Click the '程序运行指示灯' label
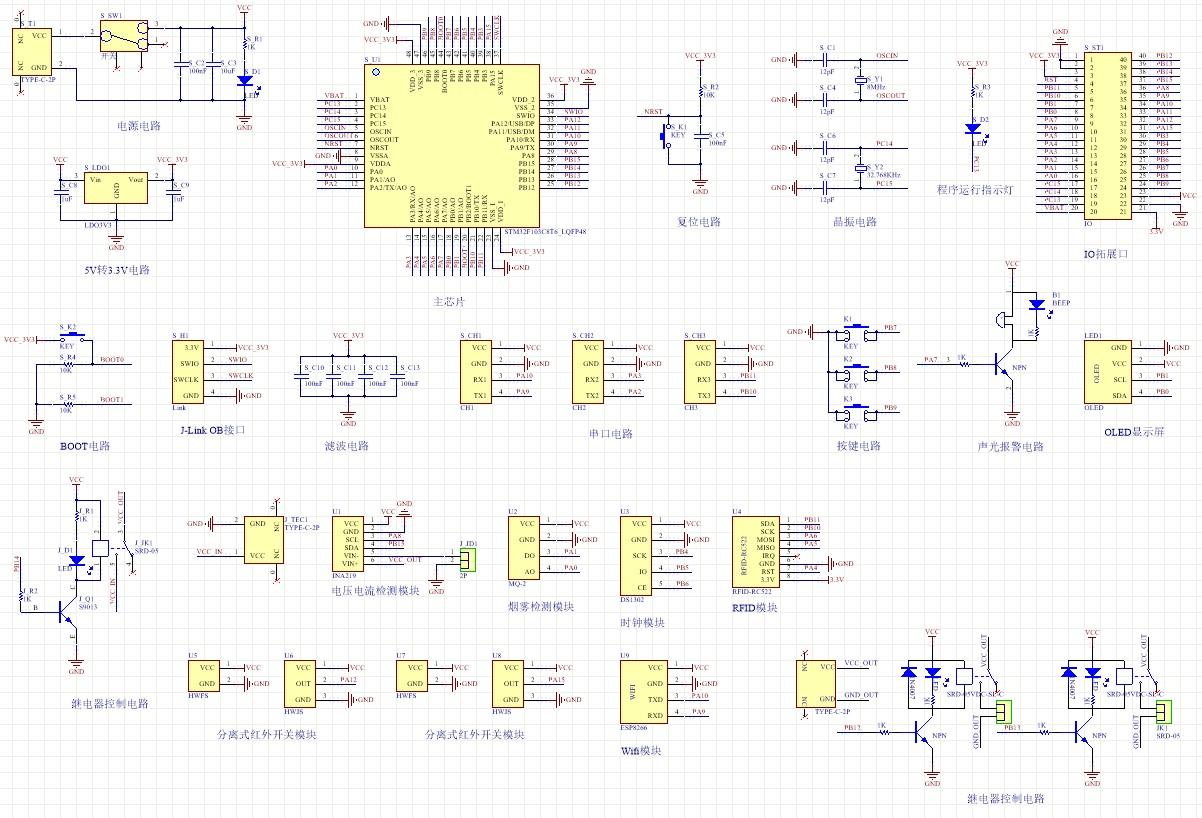This screenshot has height=818, width=1202. (x=975, y=189)
